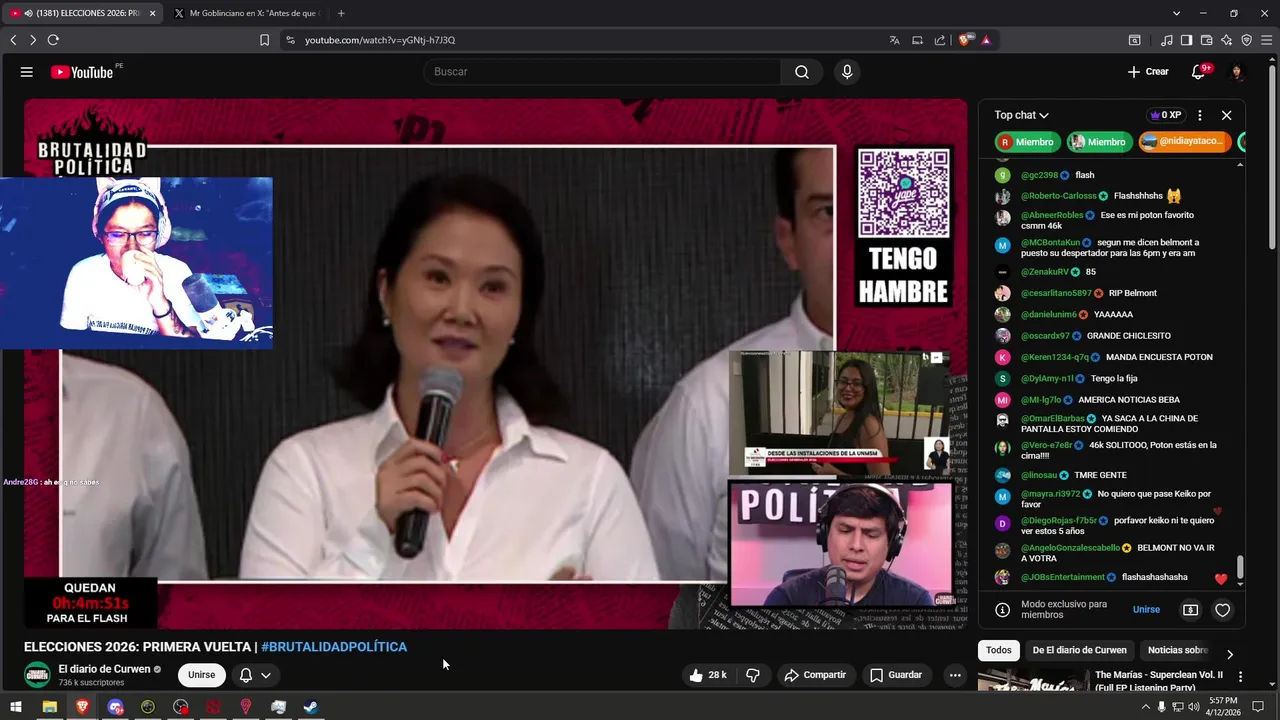Open the Brave Shields lion icon

coord(964,40)
